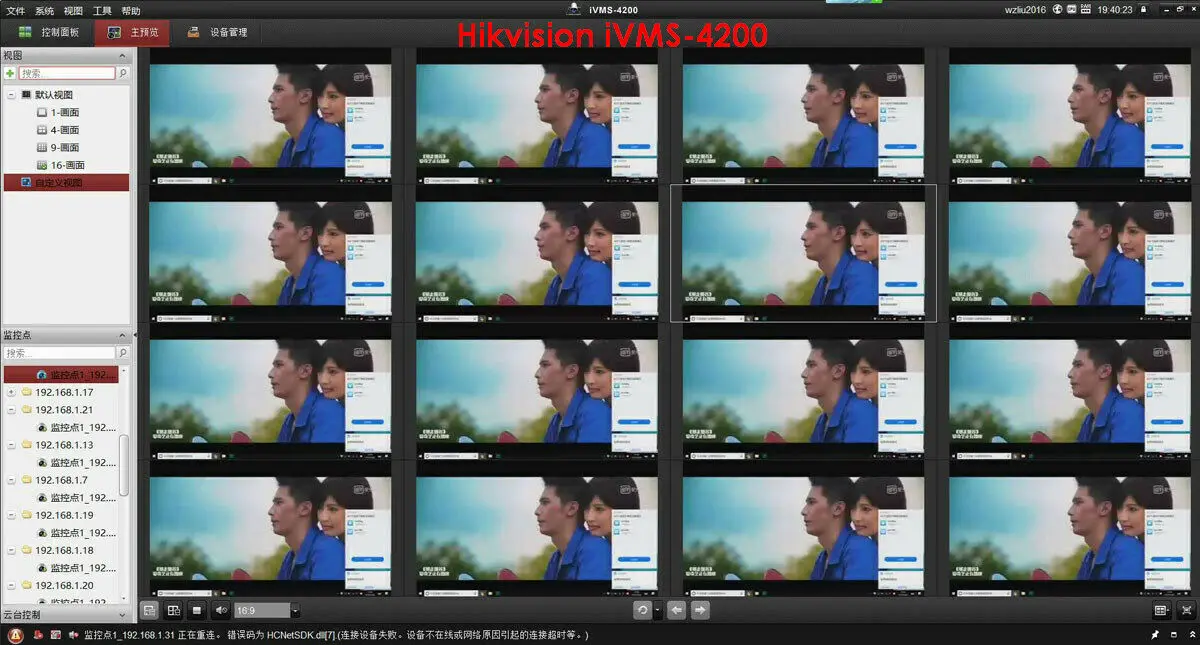Viewport: 1200px width, 645px height.
Task: Select the camera under 192.168.1.18
Action: [76, 567]
